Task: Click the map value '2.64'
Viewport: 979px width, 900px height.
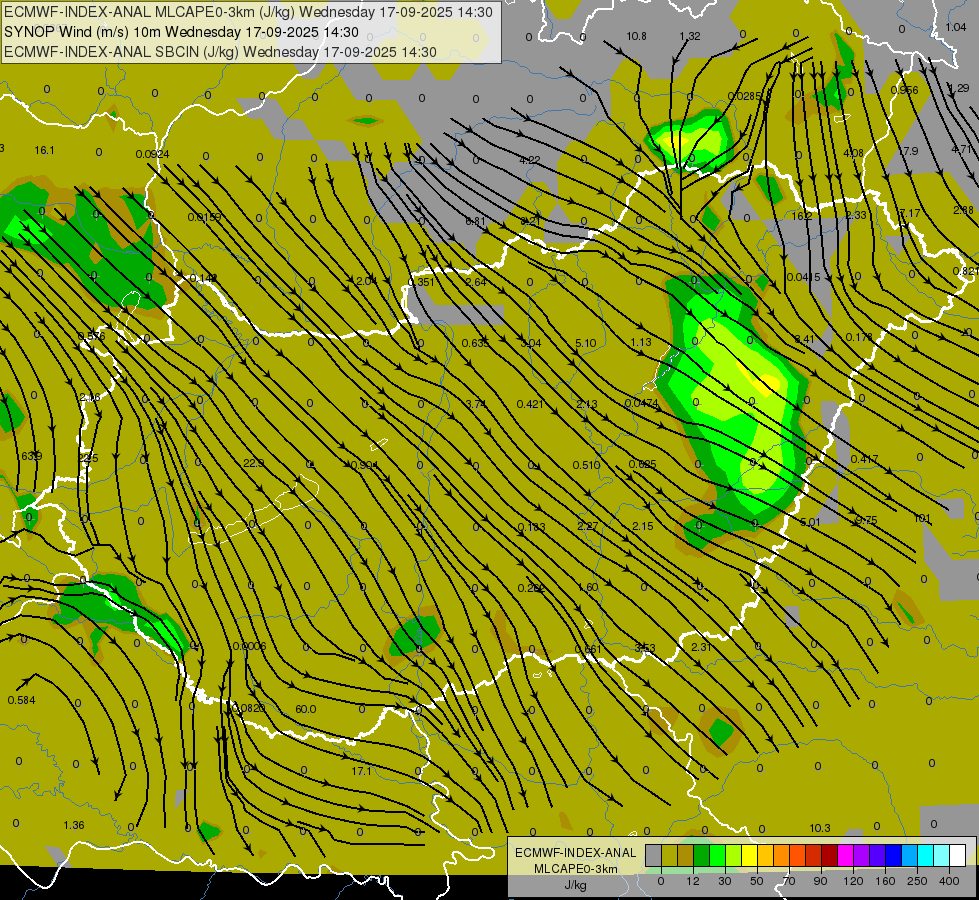Action: click(x=476, y=282)
